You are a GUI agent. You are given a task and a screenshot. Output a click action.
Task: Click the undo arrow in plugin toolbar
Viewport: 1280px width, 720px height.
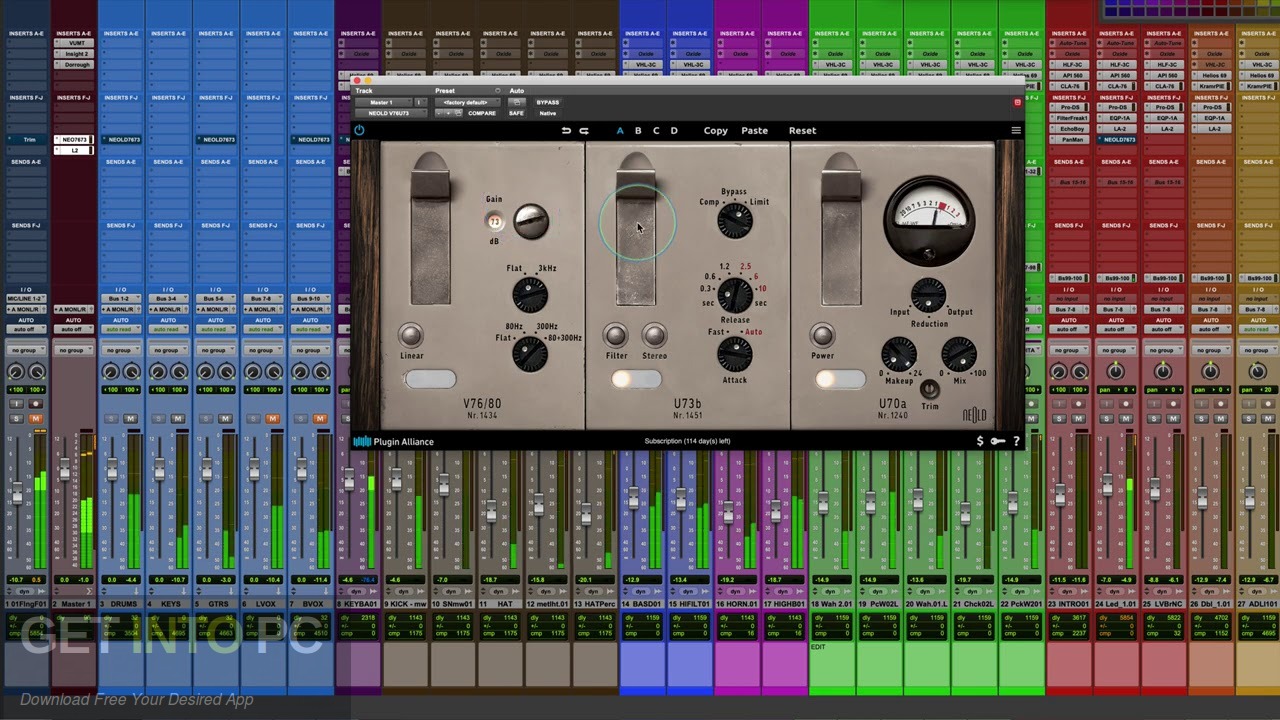(x=566, y=130)
